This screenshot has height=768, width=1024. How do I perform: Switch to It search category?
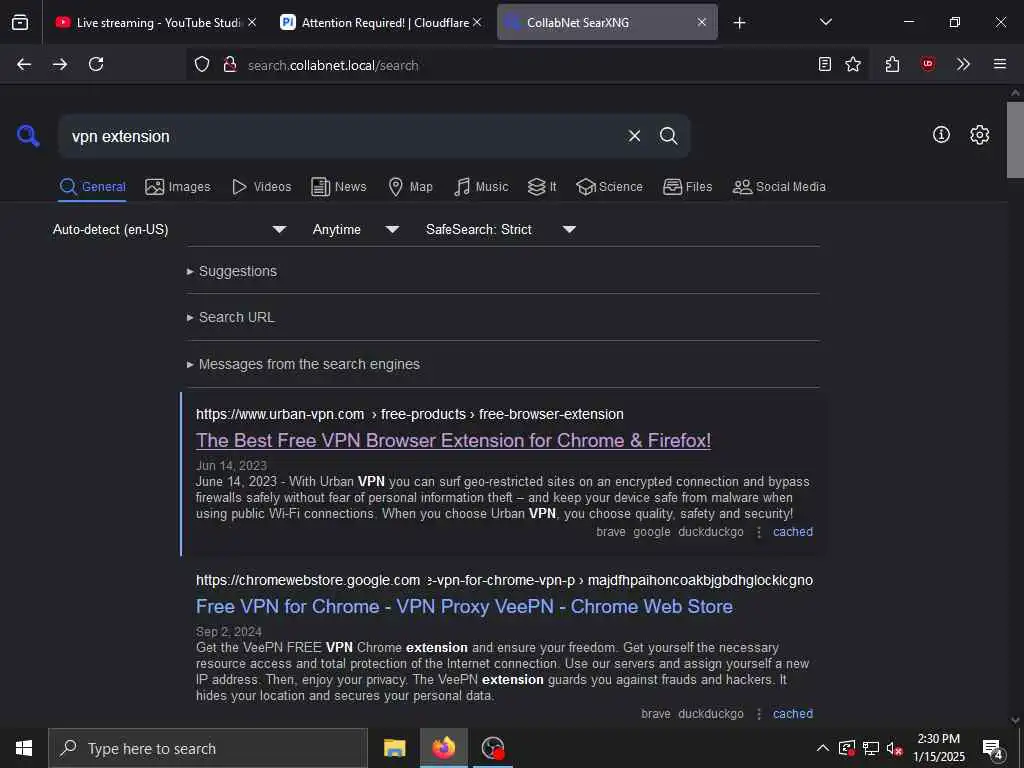coord(542,187)
